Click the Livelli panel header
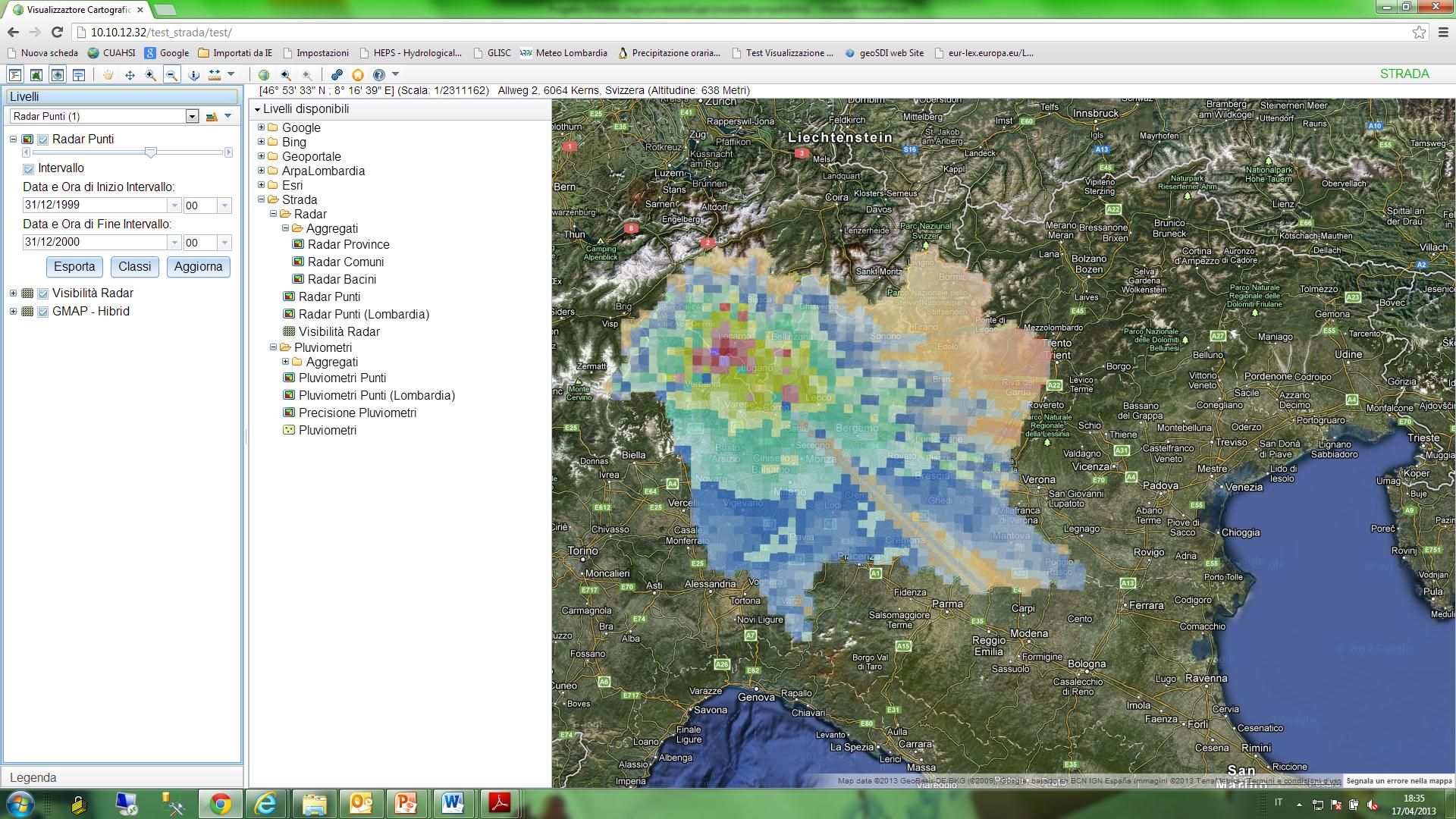The height and width of the screenshot is (819, 1456). [x=121, y=97]
